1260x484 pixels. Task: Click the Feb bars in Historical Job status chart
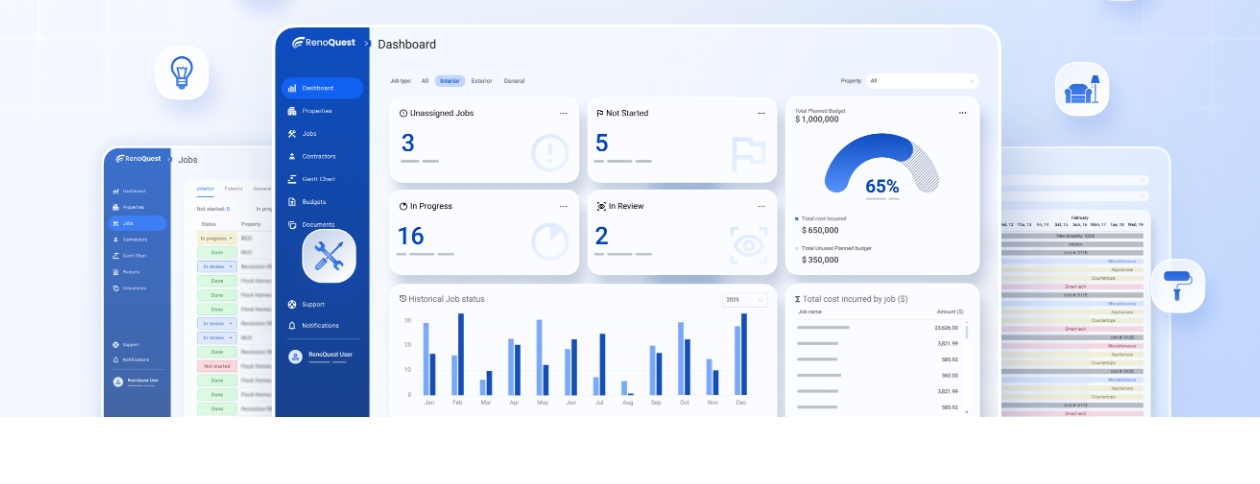458,354
